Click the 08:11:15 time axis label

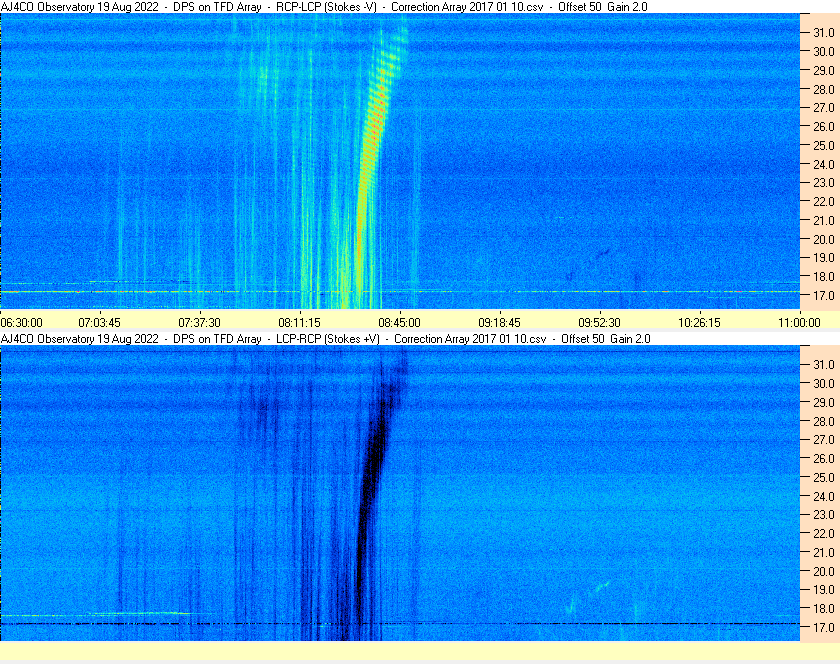(x=299, y=323)
